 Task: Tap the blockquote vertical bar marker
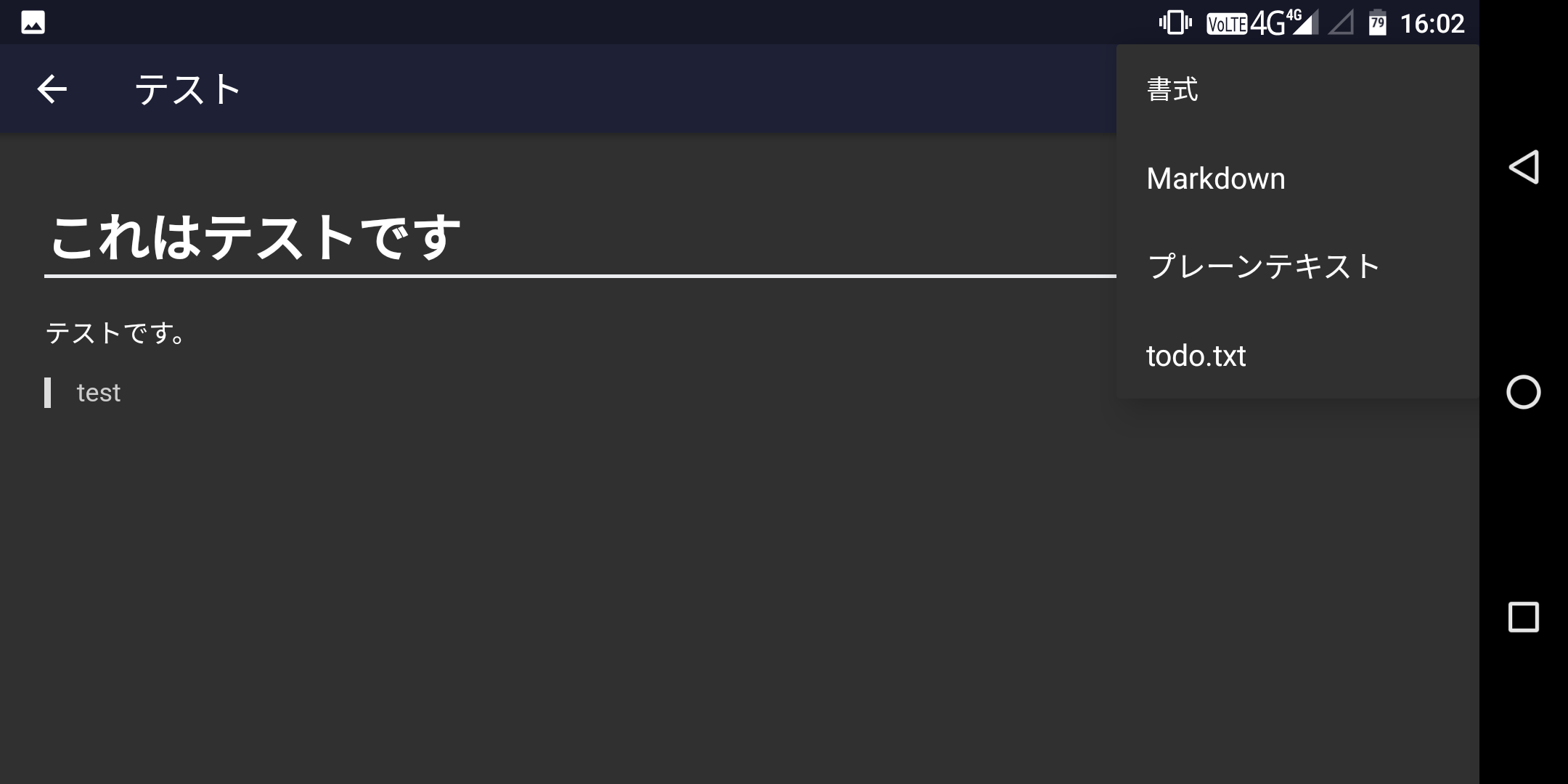48,393
